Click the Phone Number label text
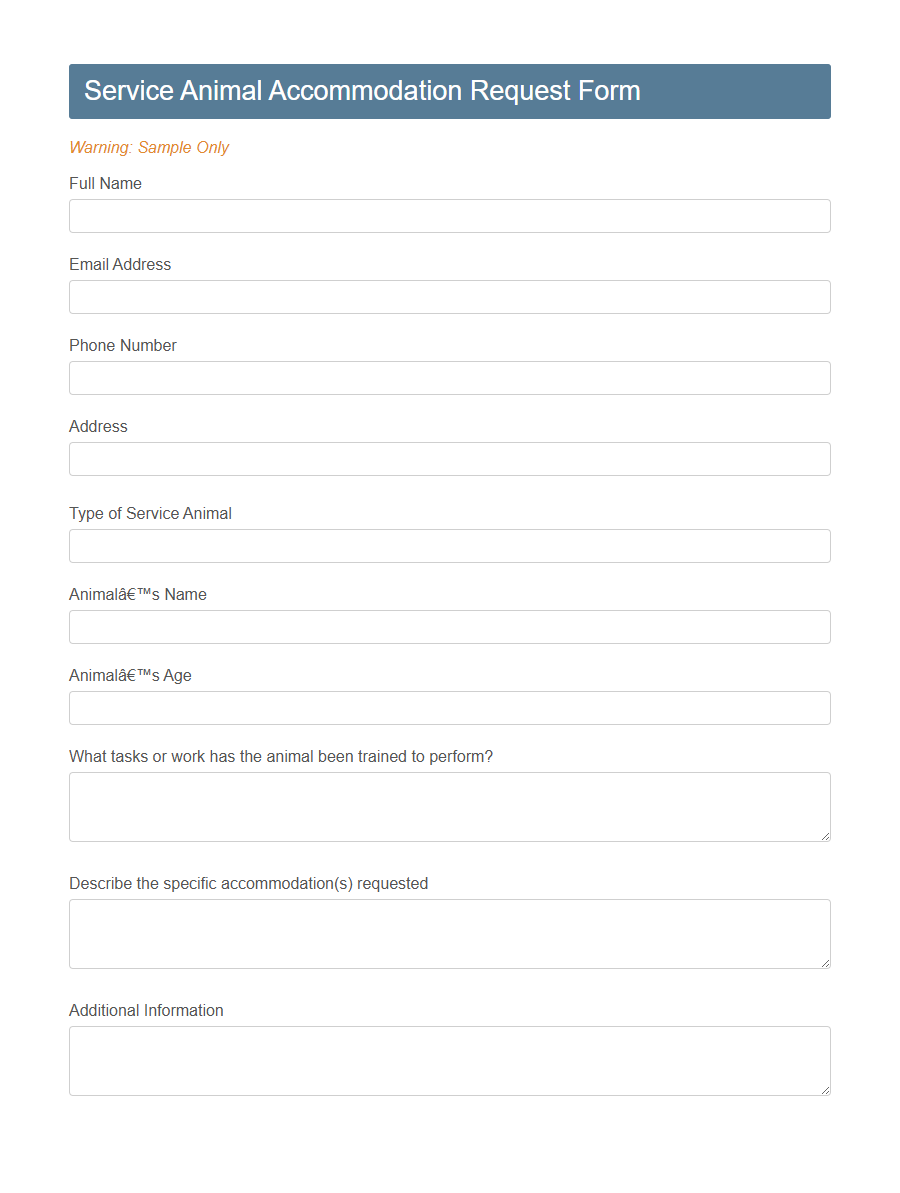This screenshot has height=1193, width=900. pos(122,345)
